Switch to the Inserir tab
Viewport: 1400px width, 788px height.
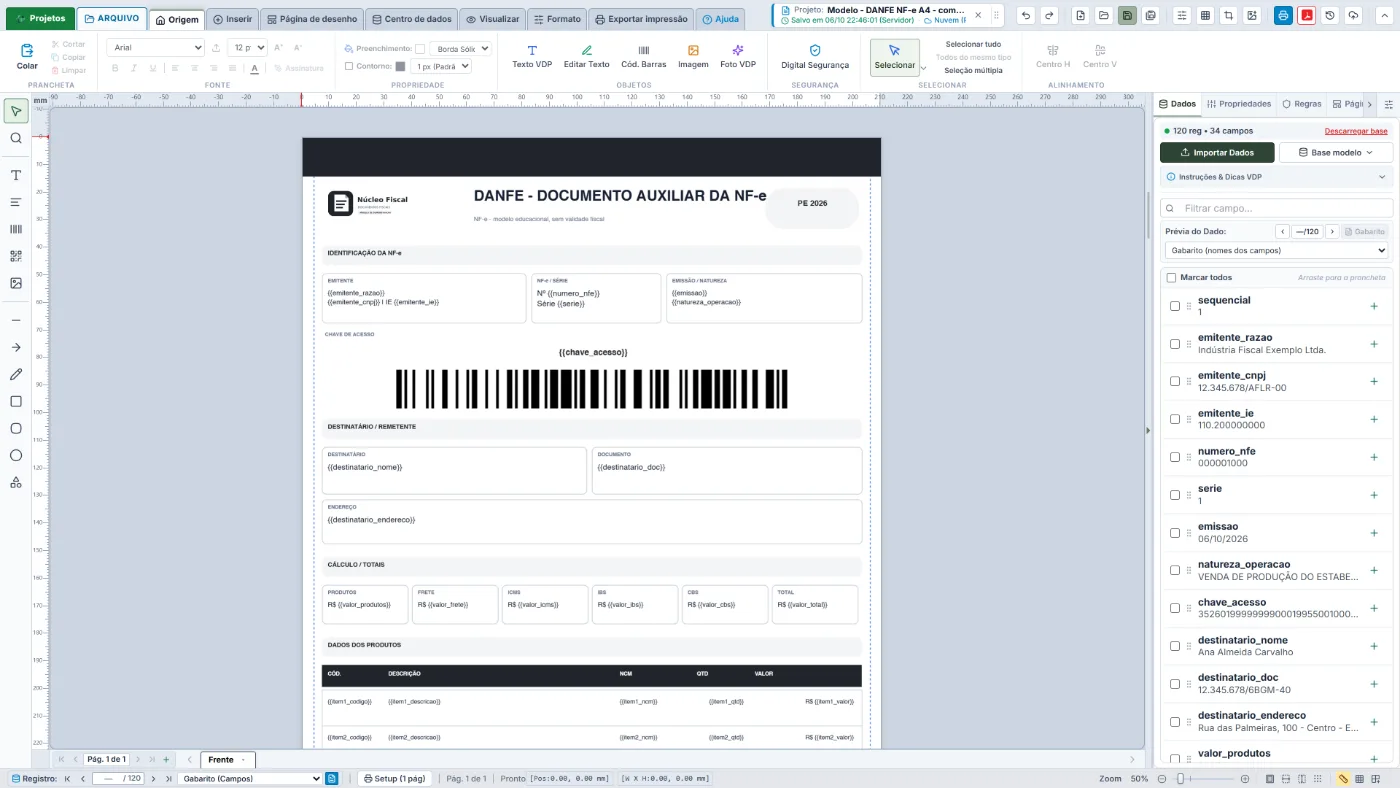(232, 19)
